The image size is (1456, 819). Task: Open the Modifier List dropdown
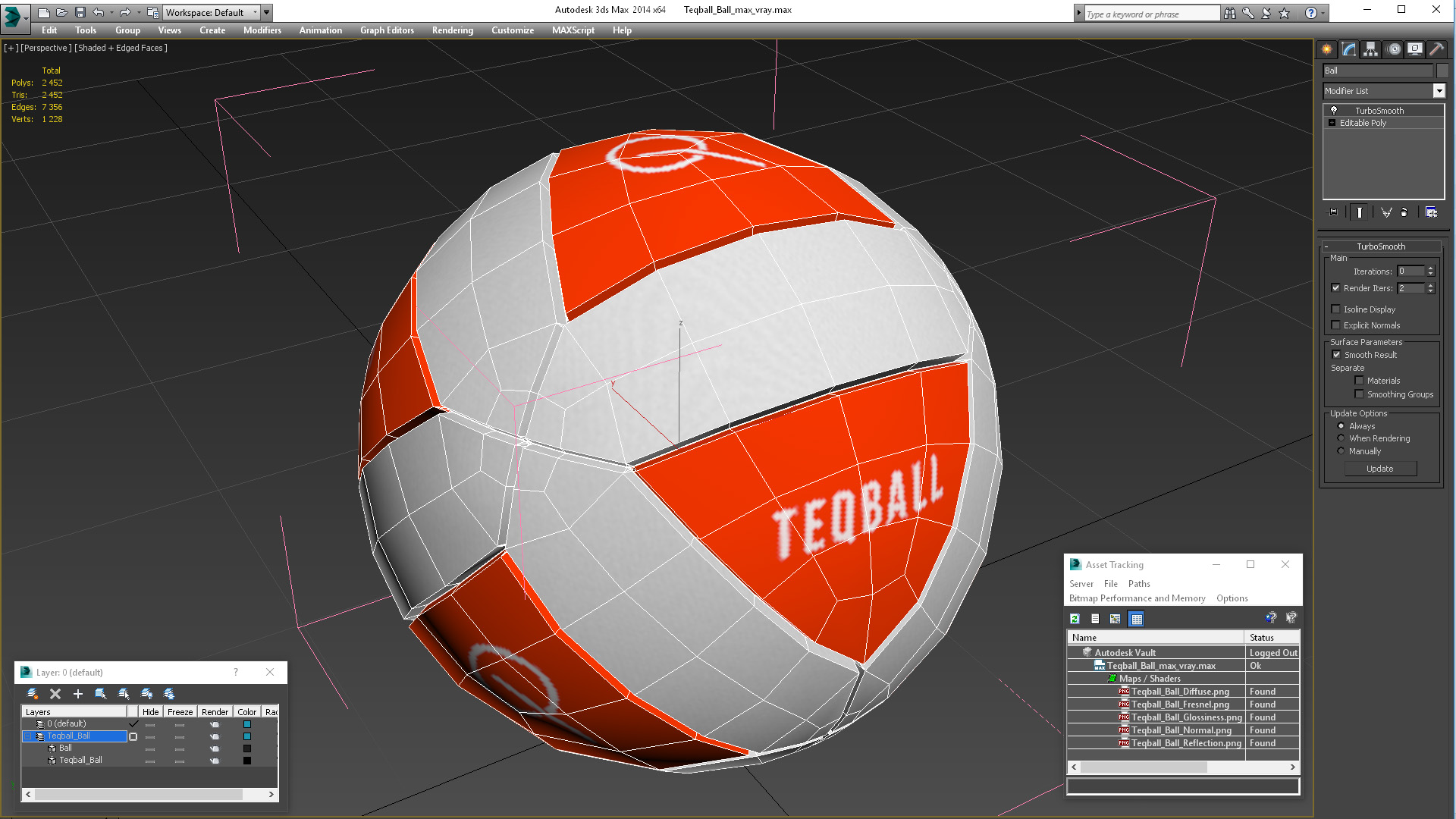pyautogui.click(x=1439, y=91)
